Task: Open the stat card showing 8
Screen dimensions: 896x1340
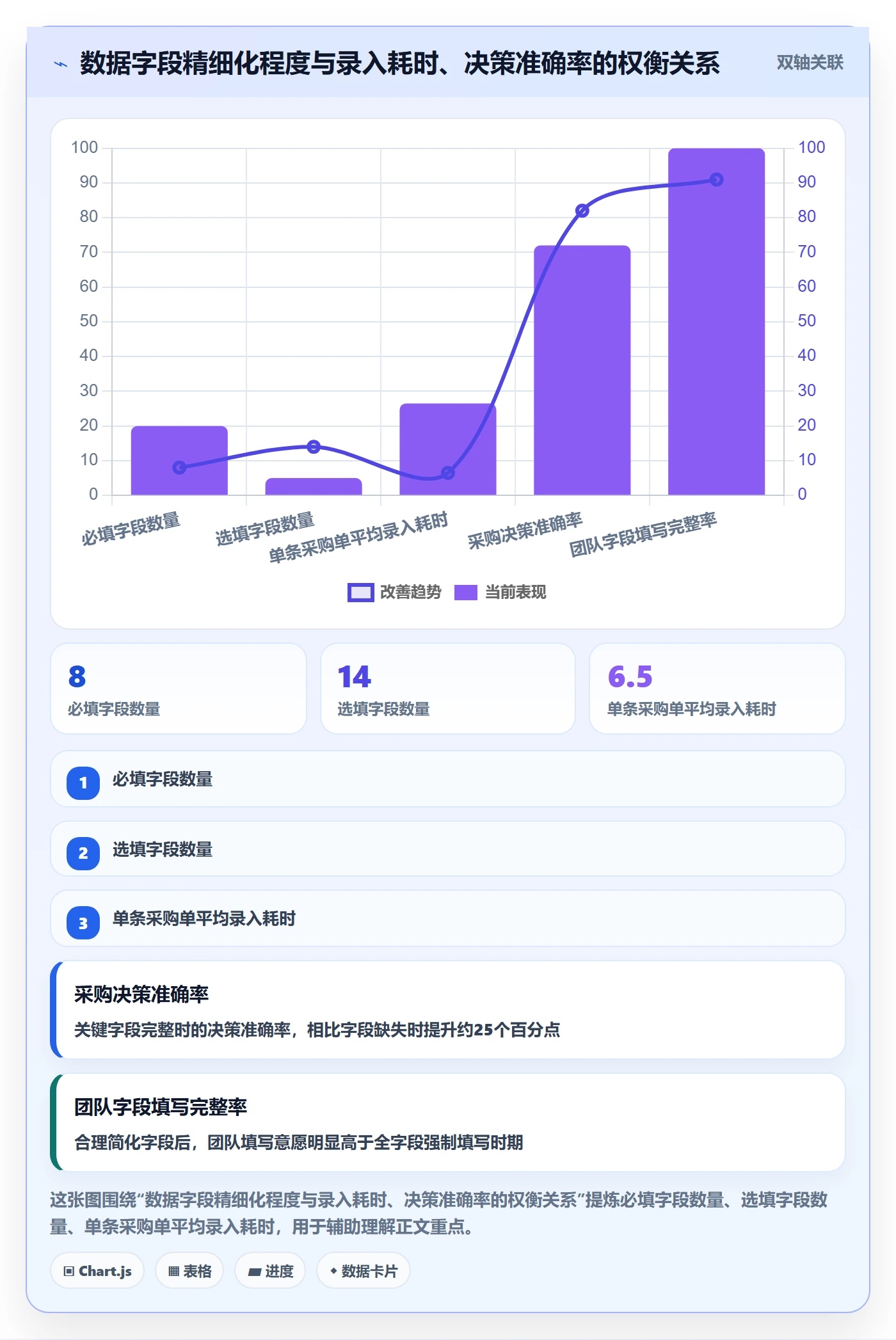Action: 179,689
